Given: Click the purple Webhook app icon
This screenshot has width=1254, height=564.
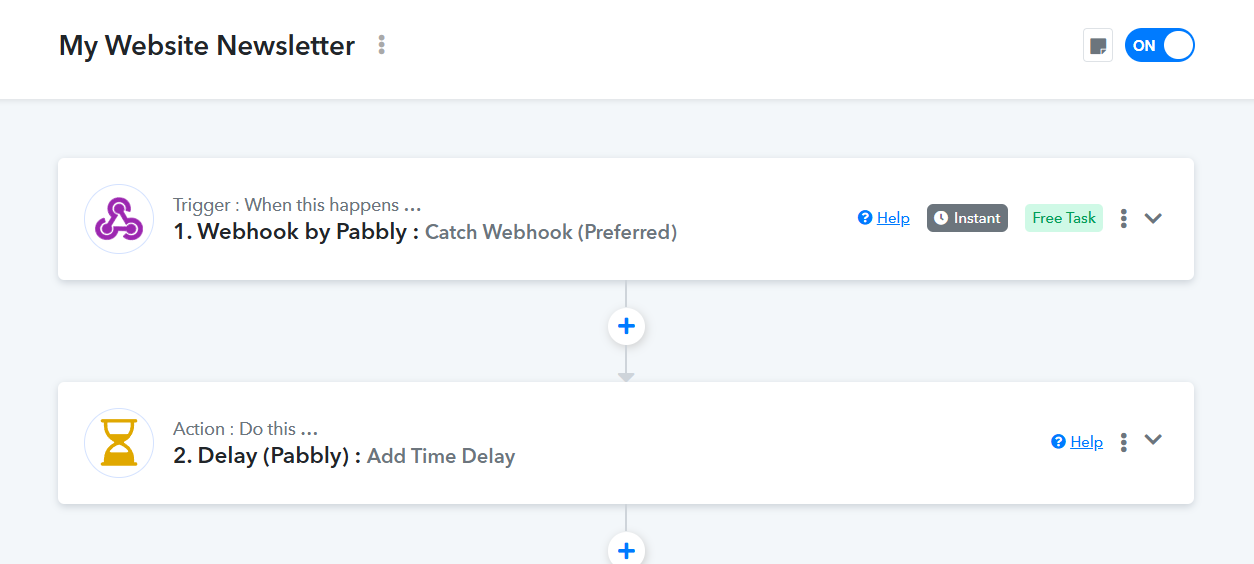Looking at the screenshot, I should pos(119,219).
